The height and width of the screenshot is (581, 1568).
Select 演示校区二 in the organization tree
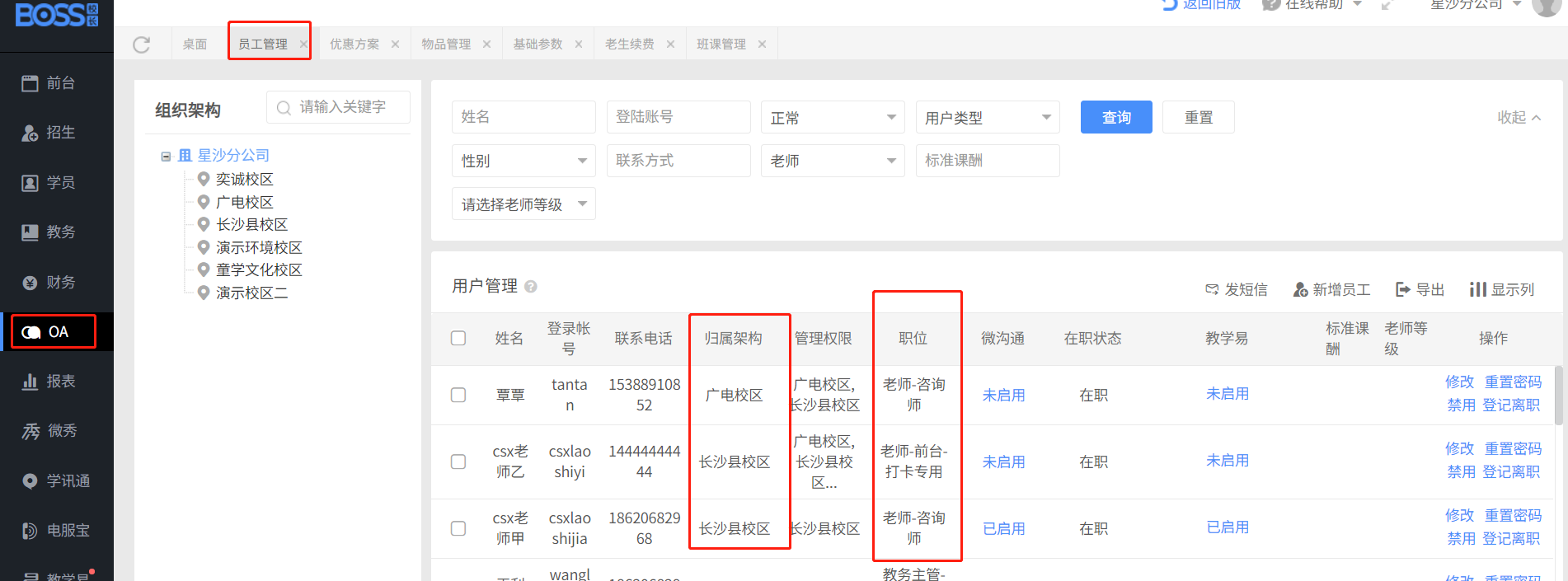click(251, 293)
